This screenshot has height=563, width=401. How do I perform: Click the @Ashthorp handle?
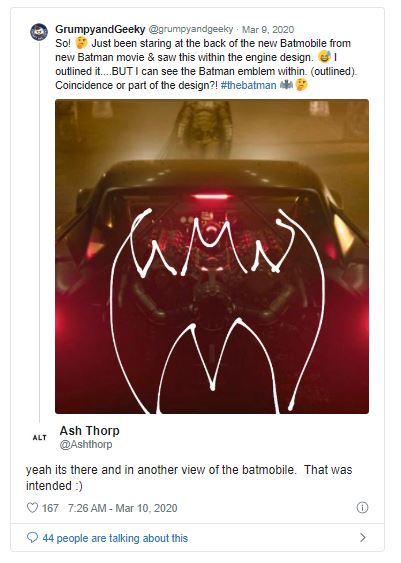tap(86, 444)
